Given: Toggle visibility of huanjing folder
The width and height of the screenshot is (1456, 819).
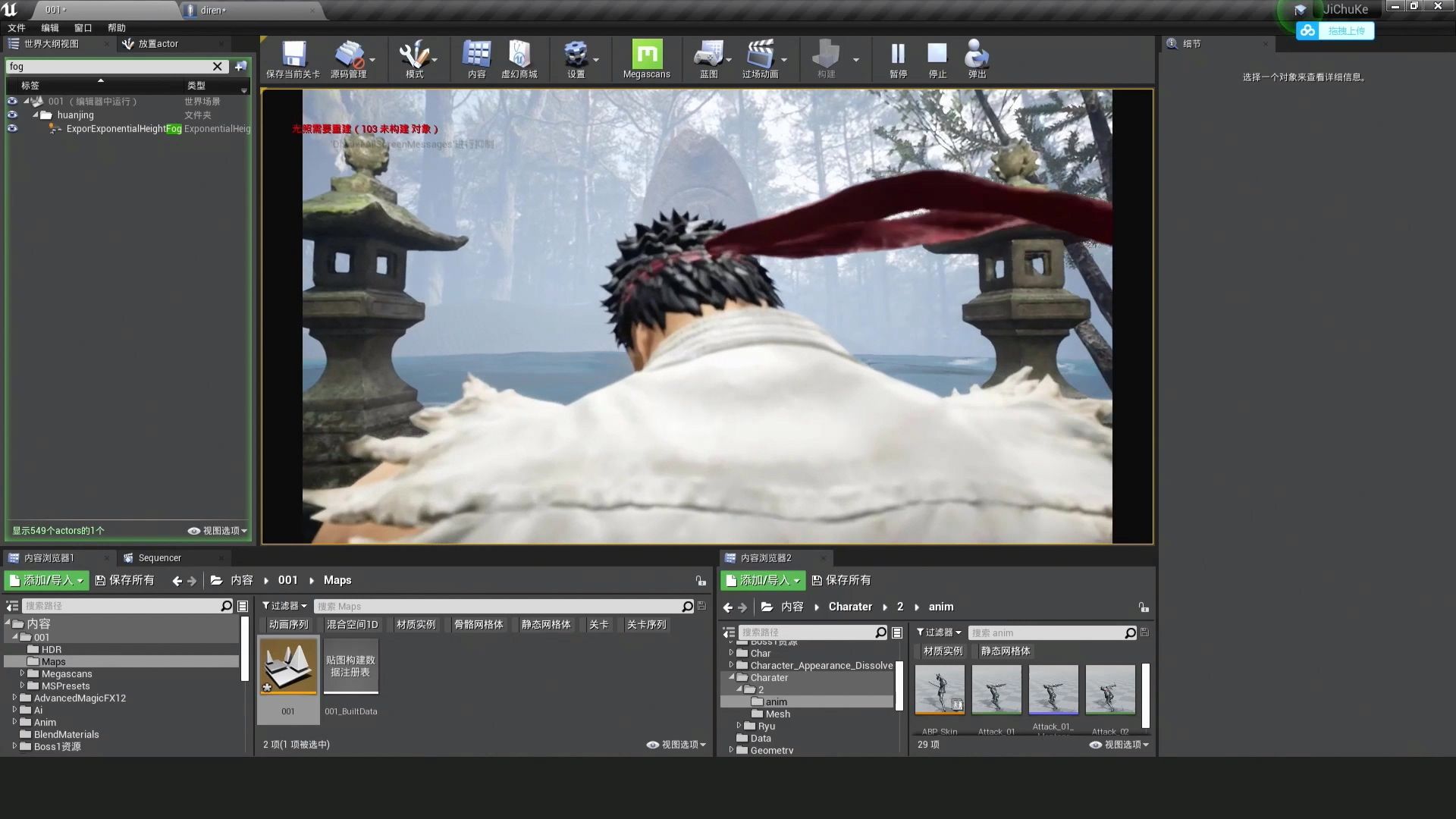Looking at the screenshot, I should click(x=12, y=115).
